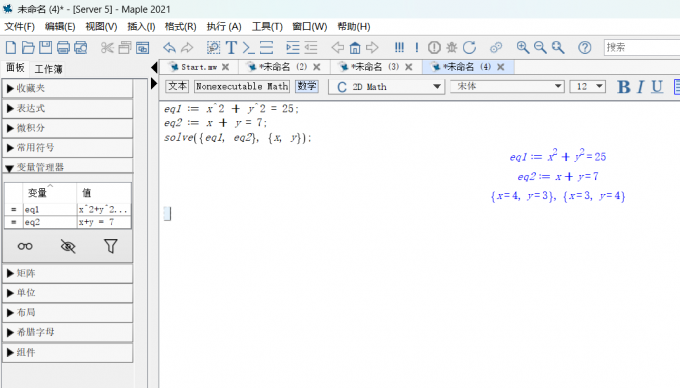Expand the 单位 palette
This screenshot has height=388, width=680.
pos(68,293)
